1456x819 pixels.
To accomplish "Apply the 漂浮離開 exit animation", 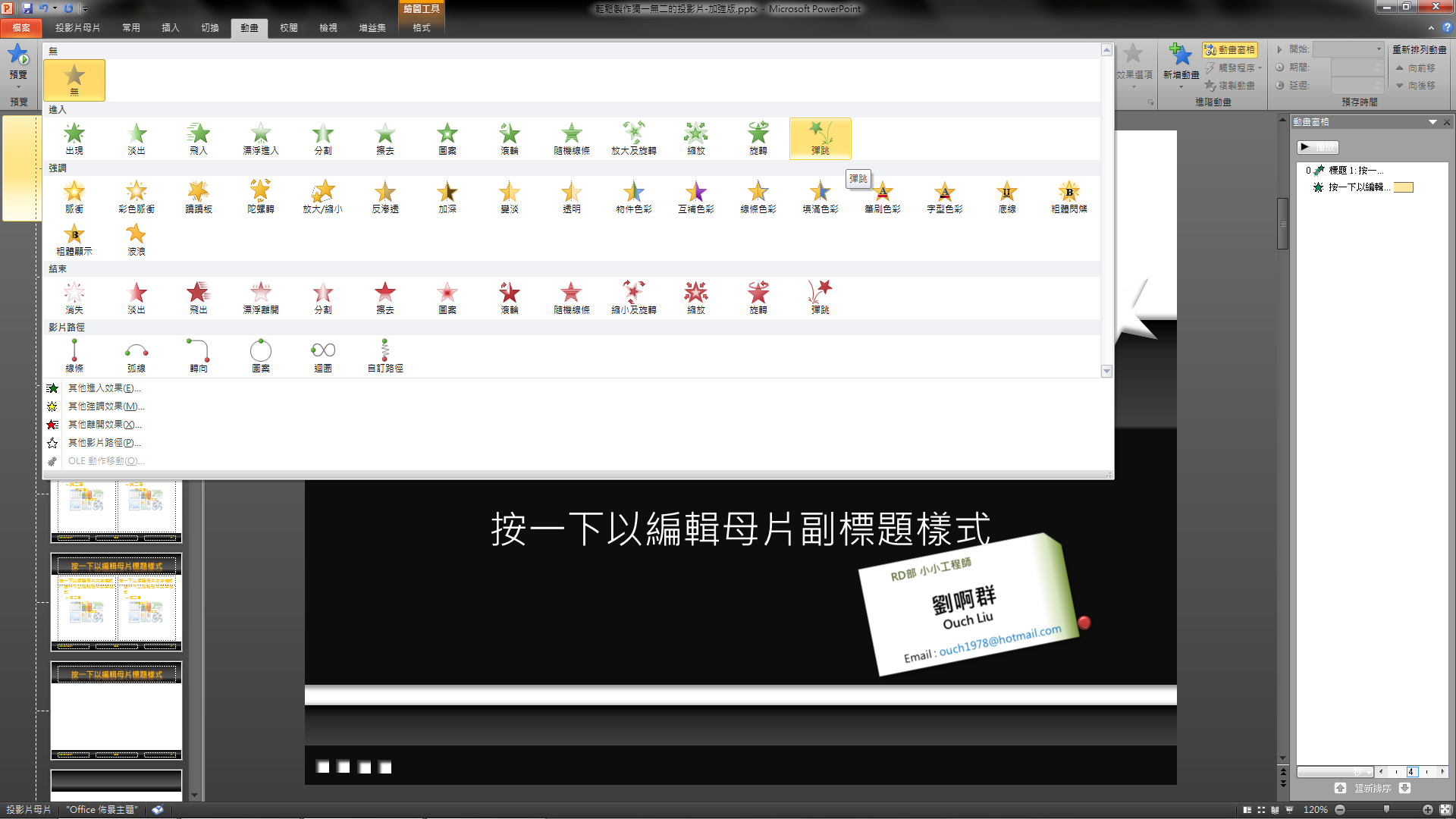I will pyautogui.click(x=261, y=298).
